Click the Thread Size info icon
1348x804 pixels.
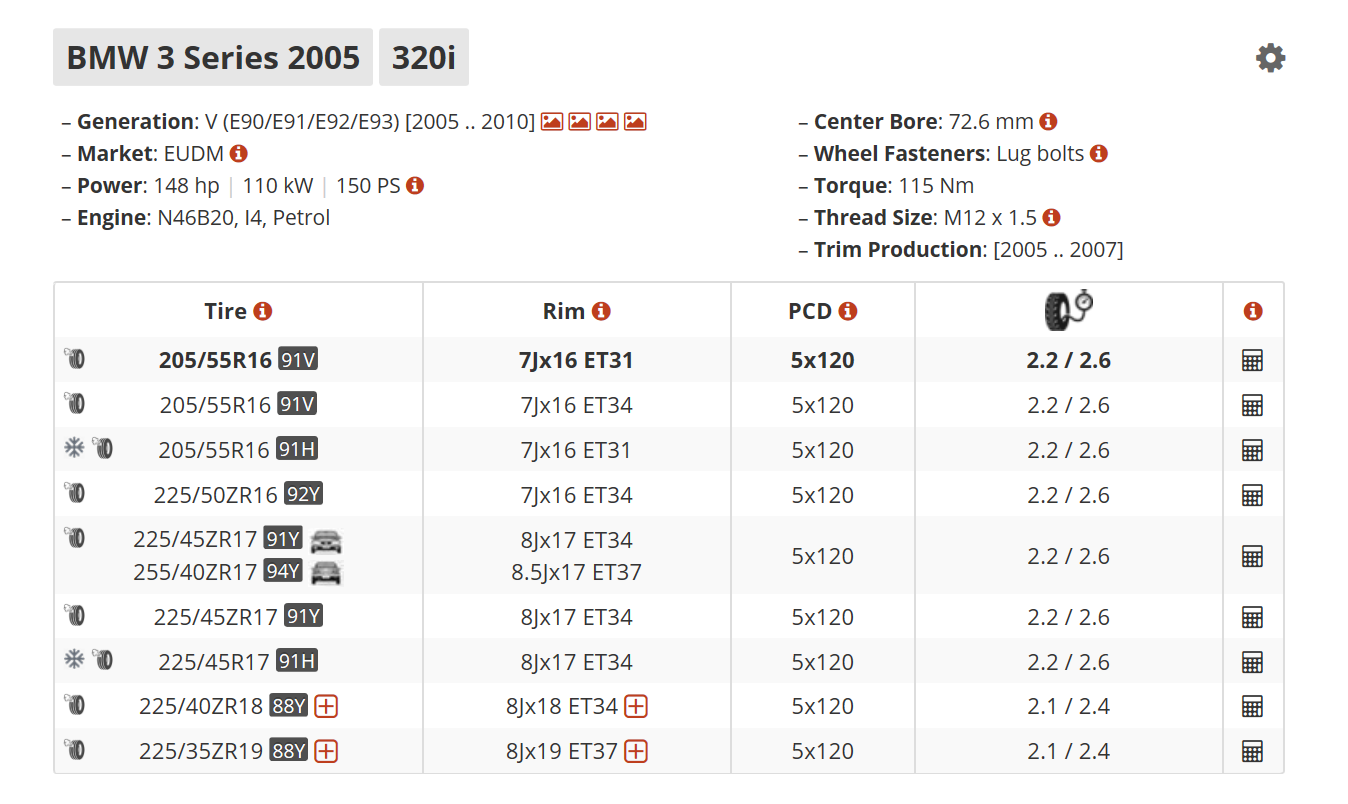coord(1051,218)
